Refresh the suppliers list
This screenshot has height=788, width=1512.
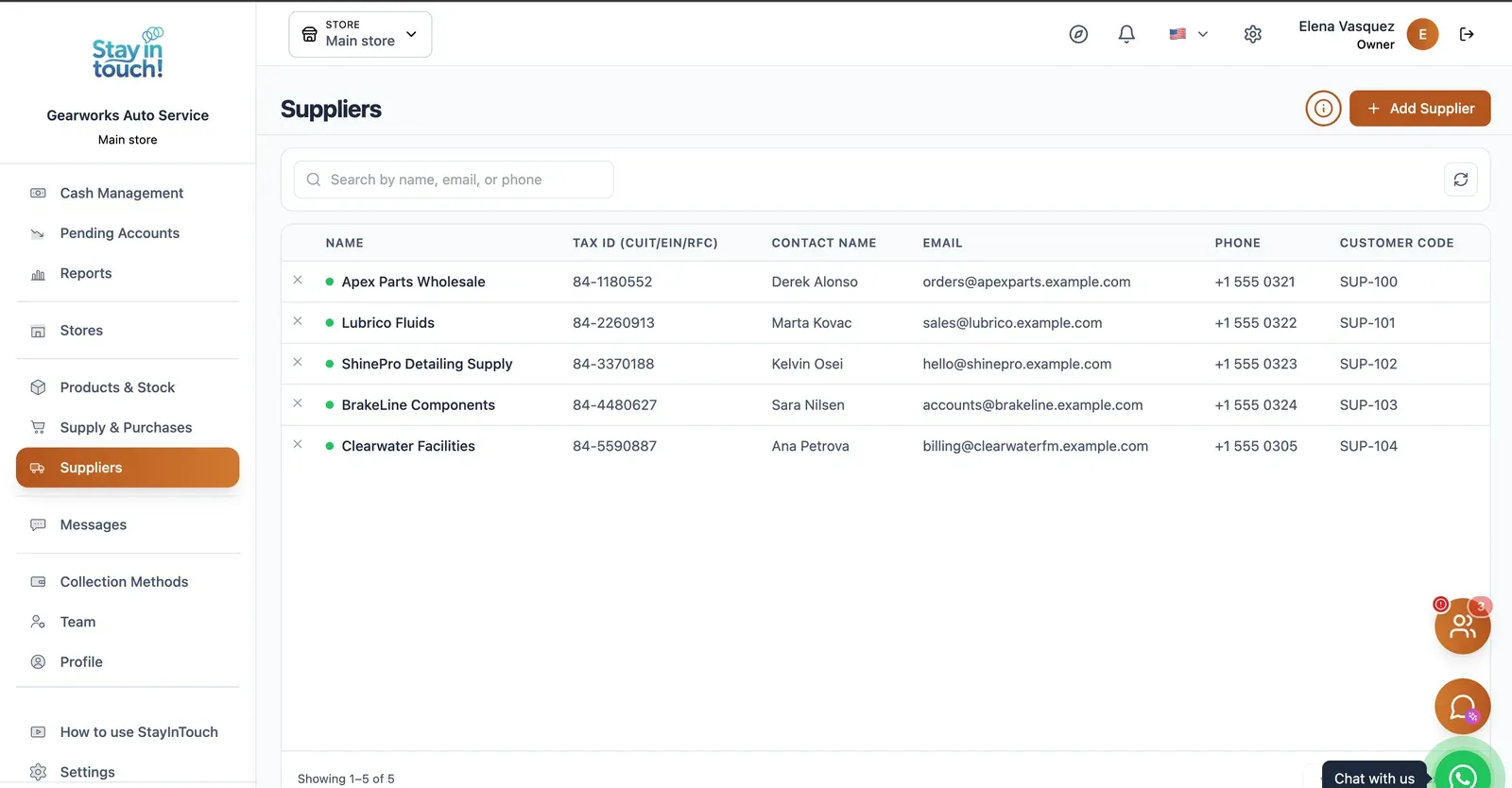[1460, 180]
